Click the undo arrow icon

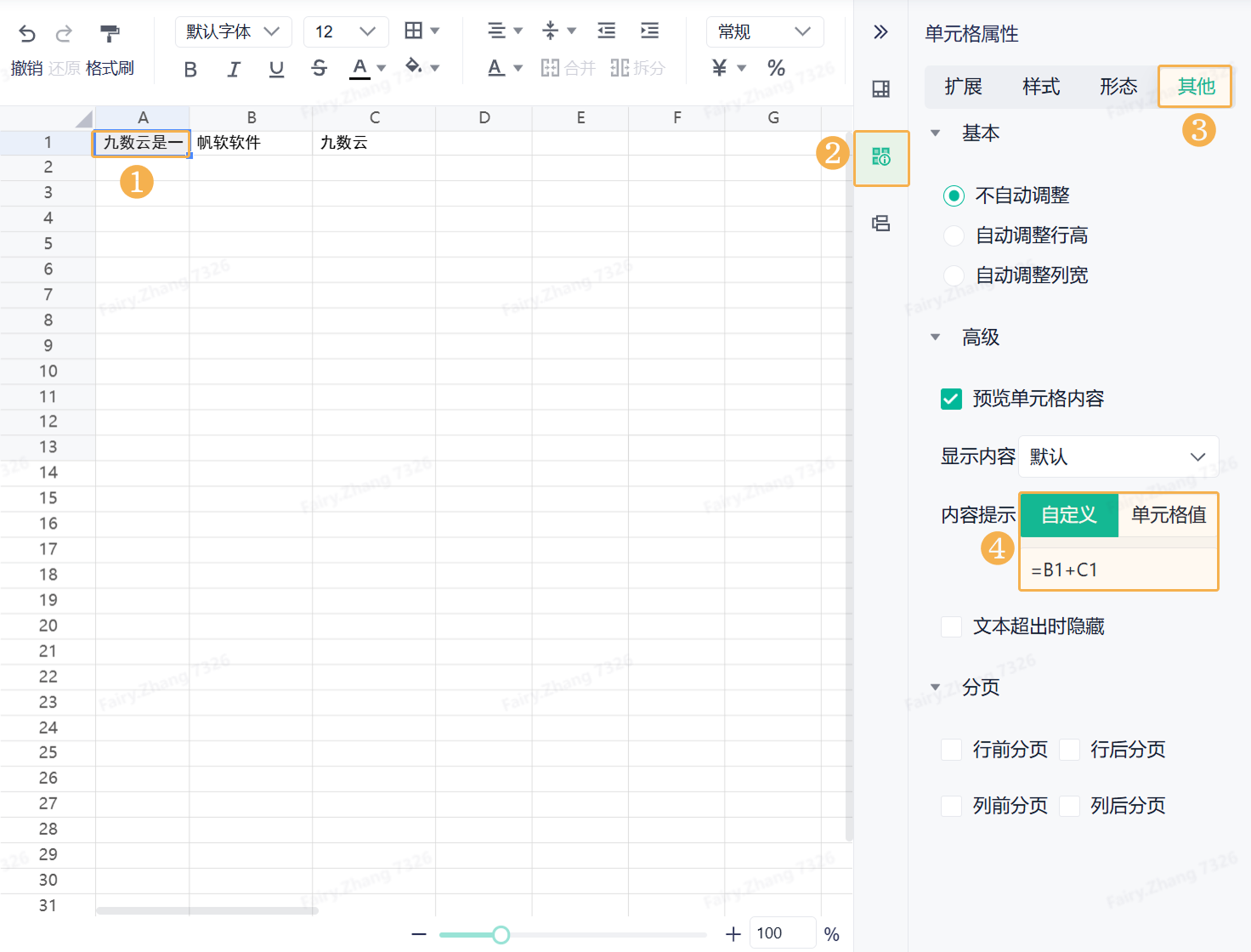coord(27,34)
